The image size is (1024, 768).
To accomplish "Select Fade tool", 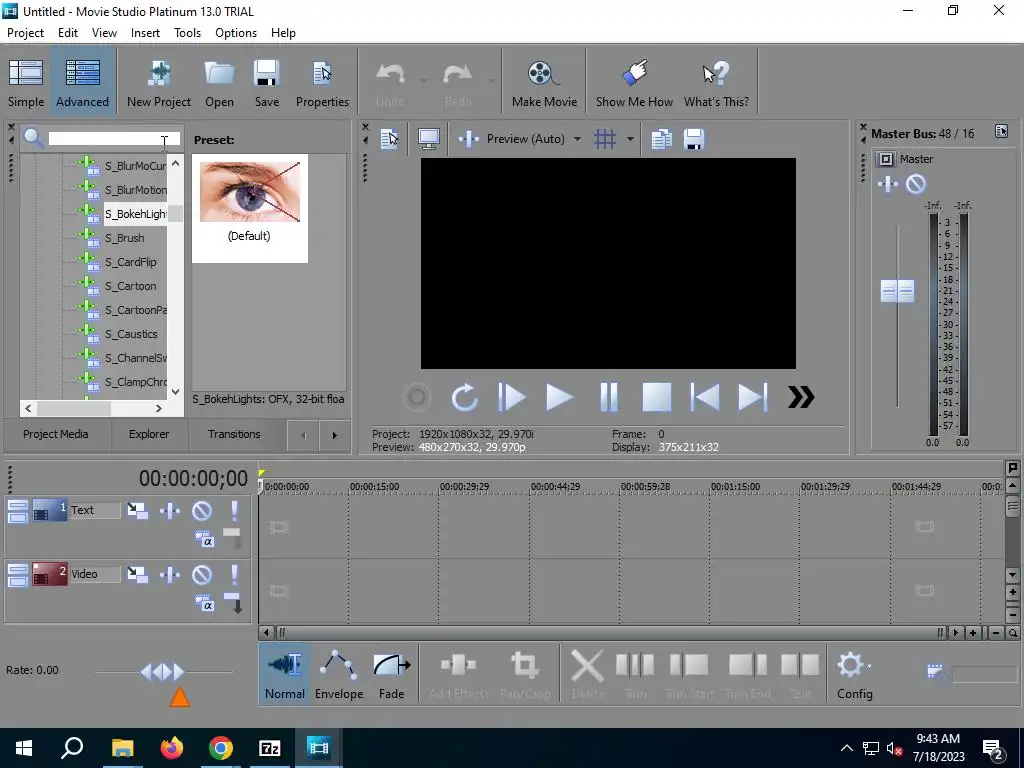I will 392,675.
